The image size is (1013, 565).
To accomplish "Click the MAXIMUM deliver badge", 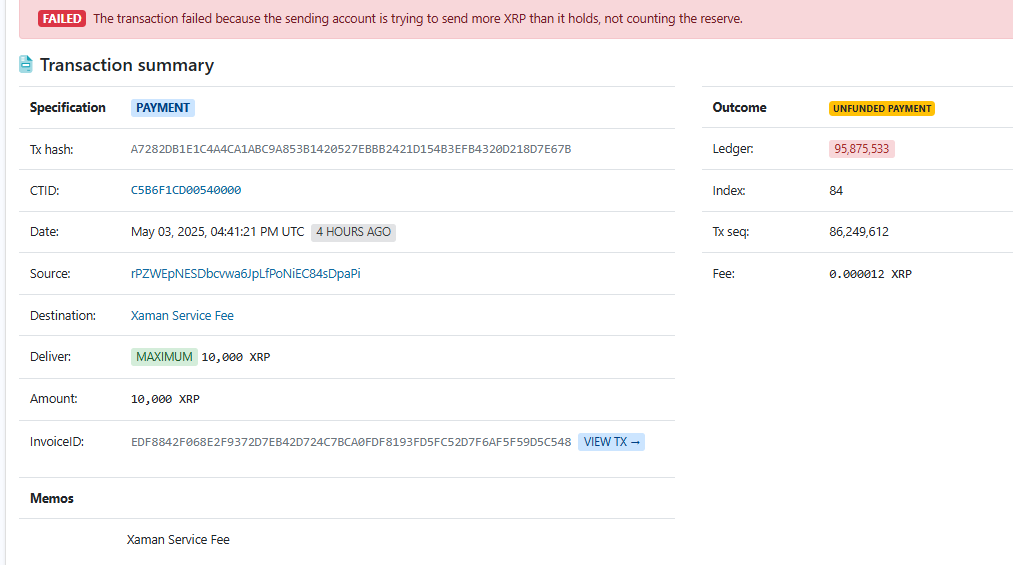I will click(x=164, y=357).
